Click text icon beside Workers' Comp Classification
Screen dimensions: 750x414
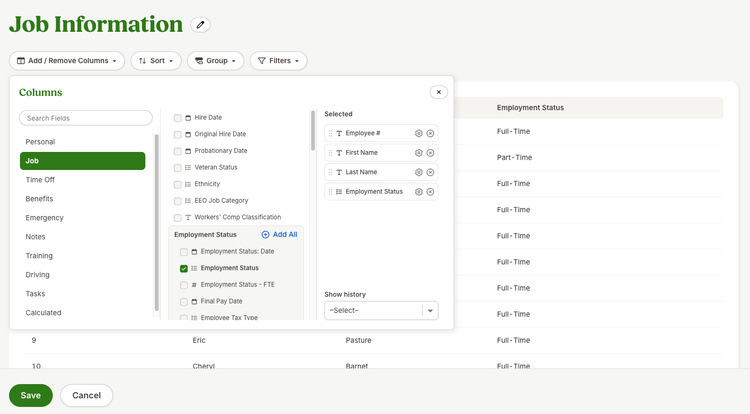click(188, 218)
